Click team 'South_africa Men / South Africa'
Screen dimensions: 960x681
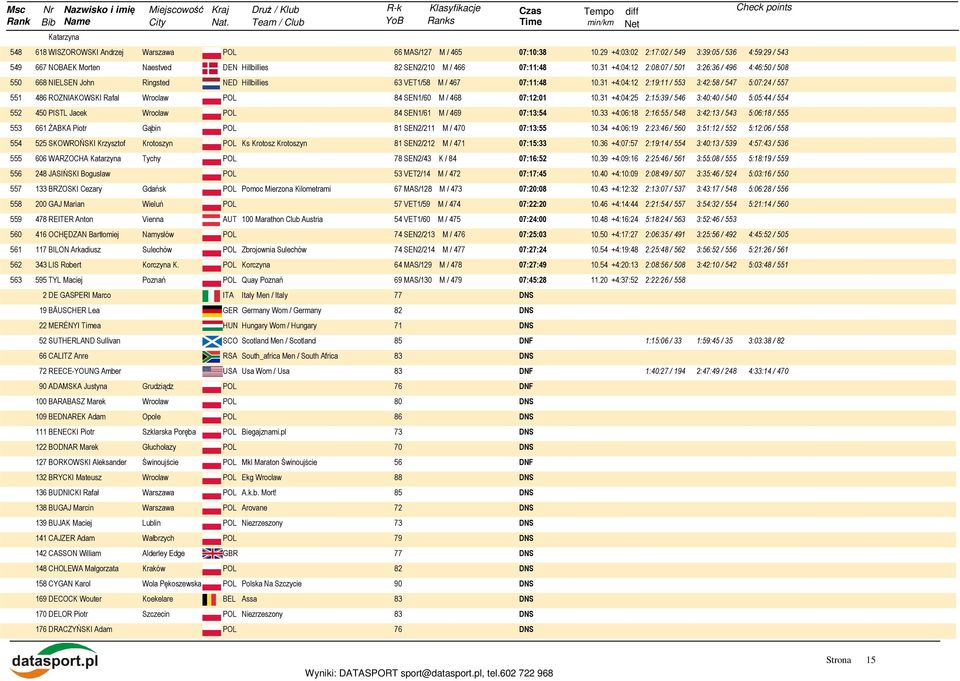(290, 356)
